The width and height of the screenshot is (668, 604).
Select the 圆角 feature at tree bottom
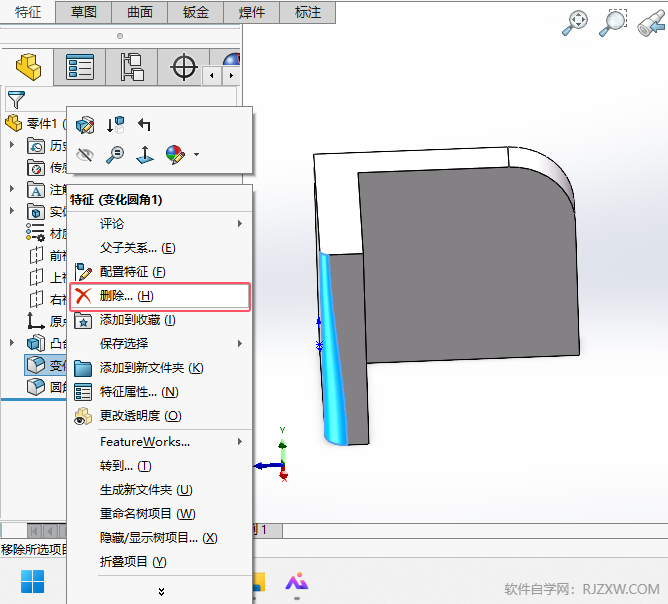46,387
